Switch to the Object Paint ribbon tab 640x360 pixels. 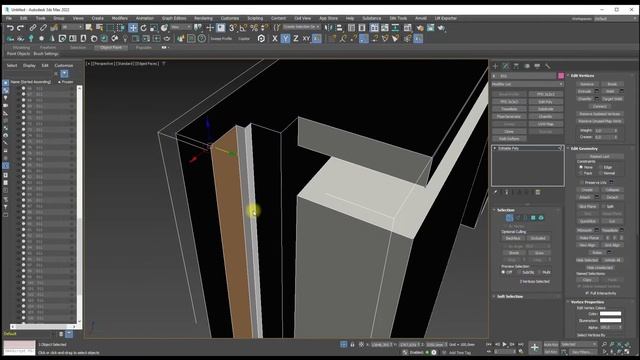click(x=111, y=47)
